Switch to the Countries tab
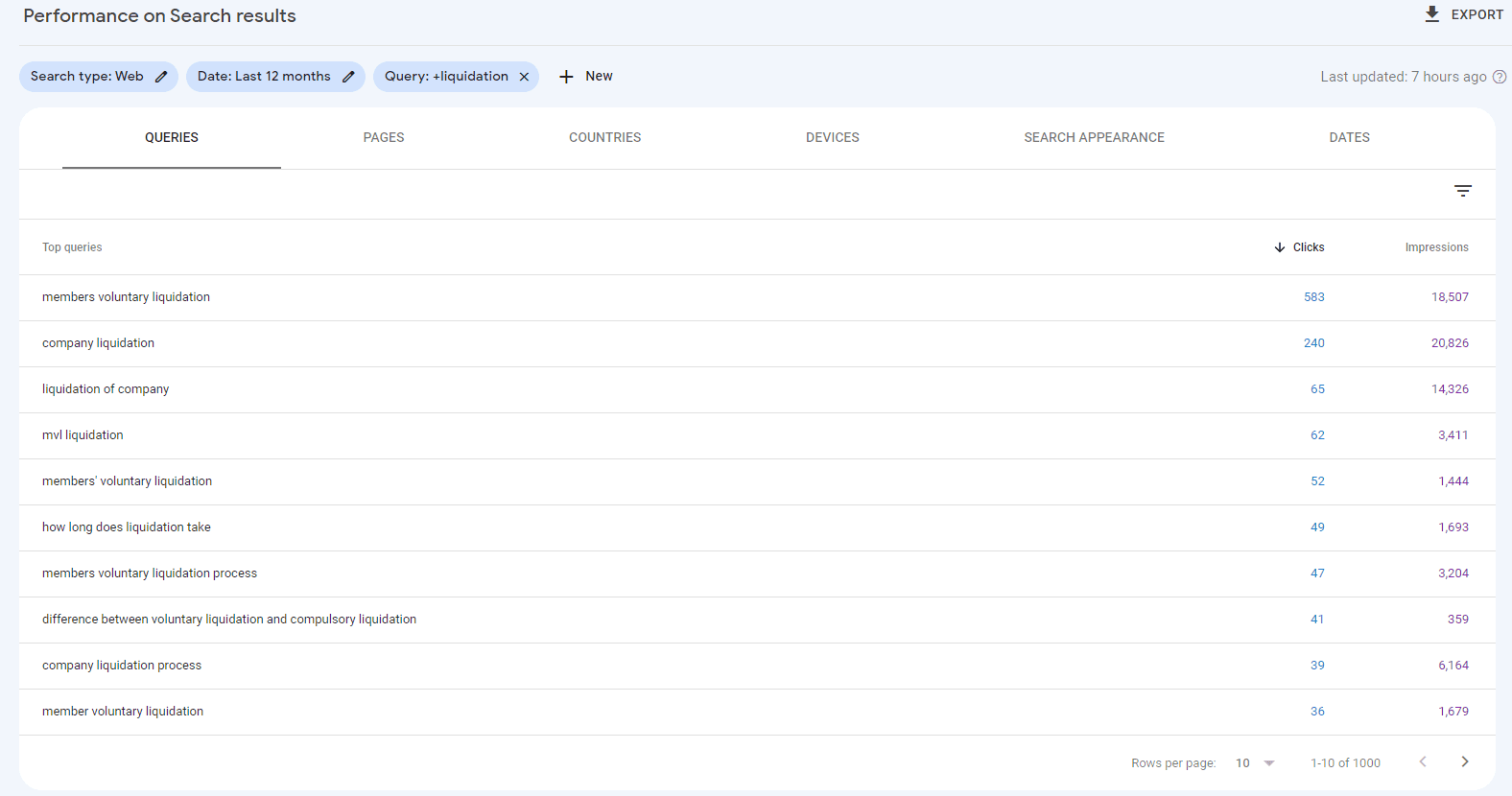This screenshot has width=1512, height=796. pyautogui.click(x=604, y=138)
